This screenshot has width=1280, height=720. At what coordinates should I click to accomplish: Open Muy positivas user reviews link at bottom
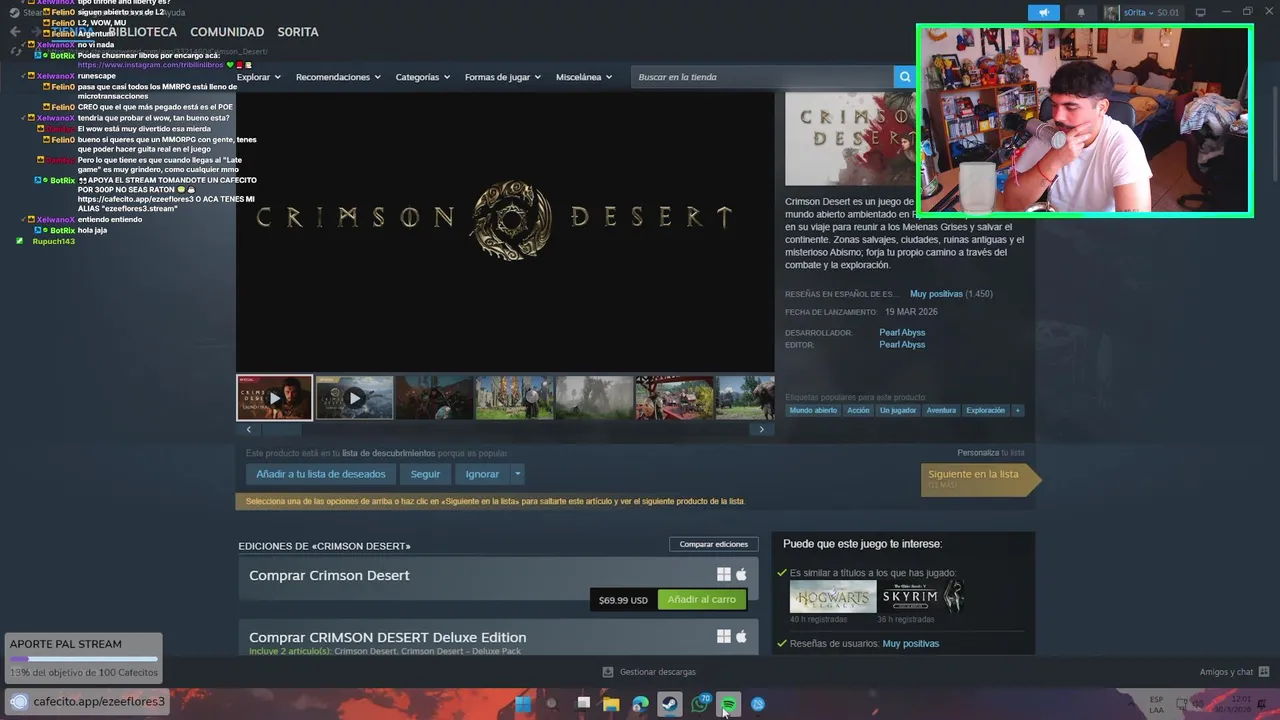pyautogui.click(x=910, y=644)
